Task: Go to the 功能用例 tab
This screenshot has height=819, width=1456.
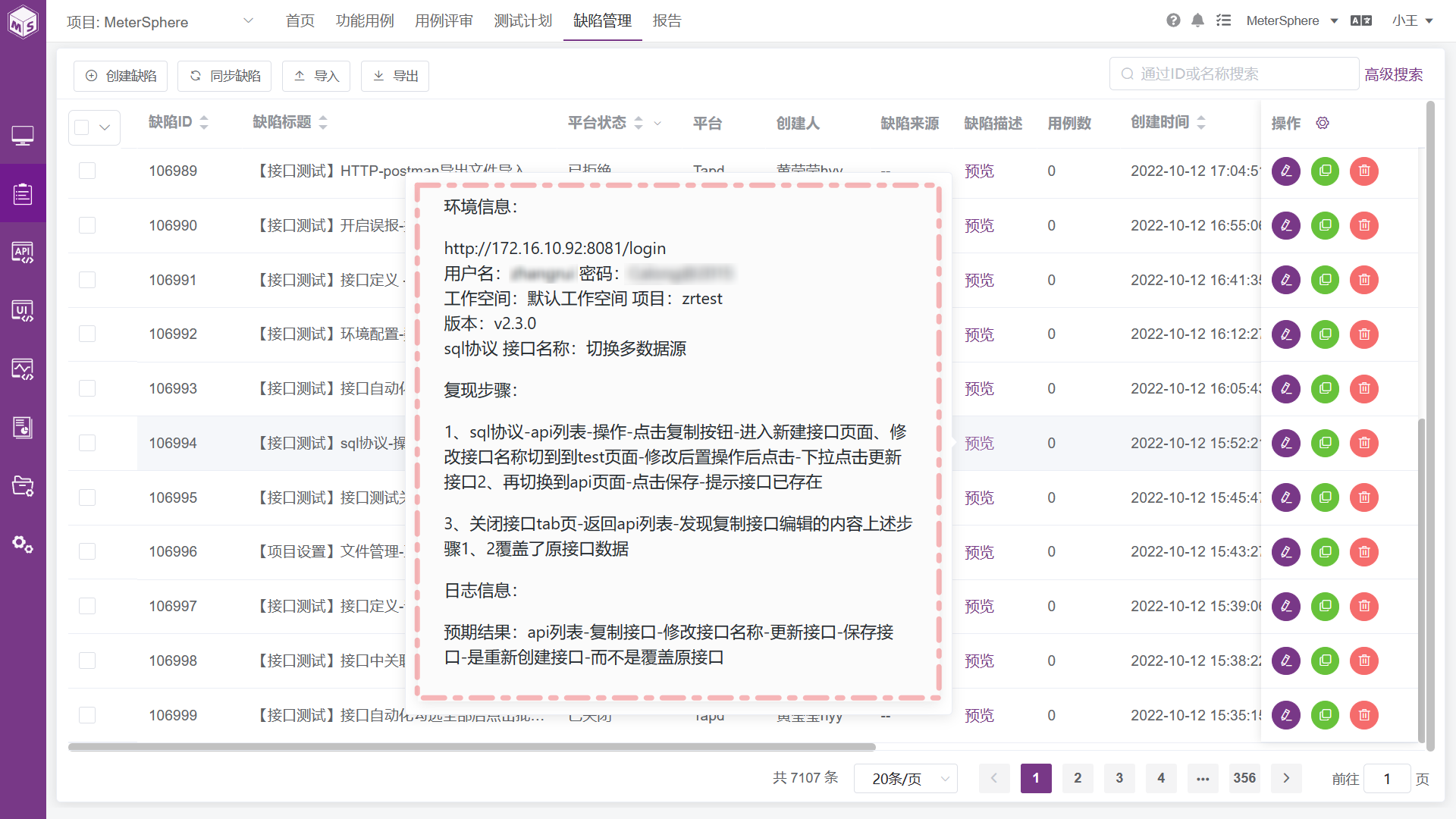Action: (365, 20)
